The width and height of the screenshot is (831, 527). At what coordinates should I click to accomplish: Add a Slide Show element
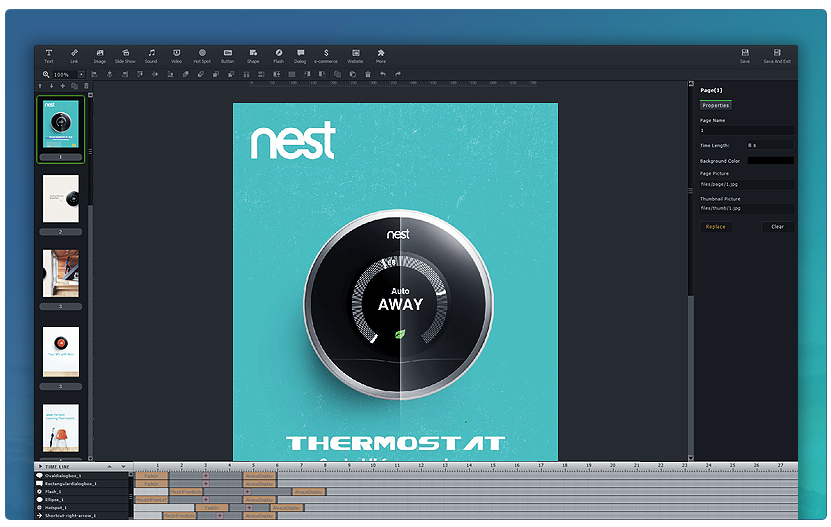(125, 56)
